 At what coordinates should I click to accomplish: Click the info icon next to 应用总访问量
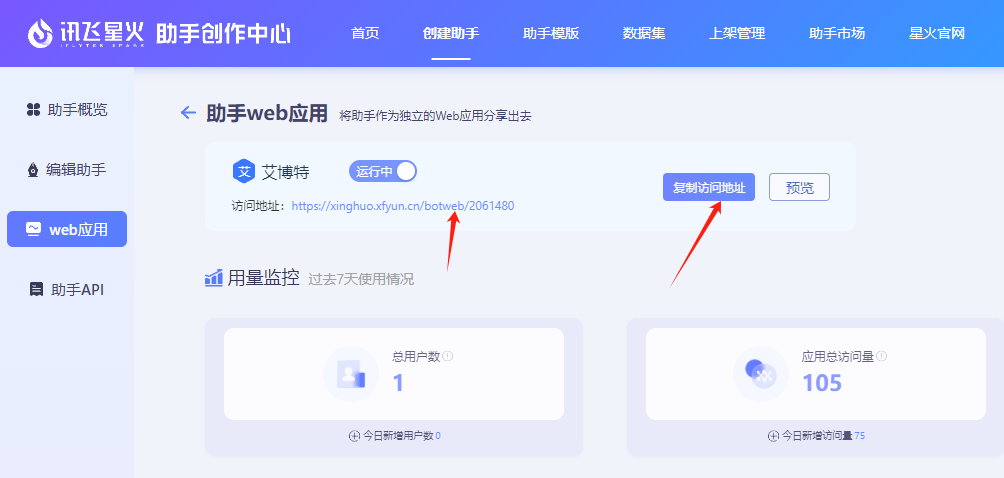click(x=881, y=356)
